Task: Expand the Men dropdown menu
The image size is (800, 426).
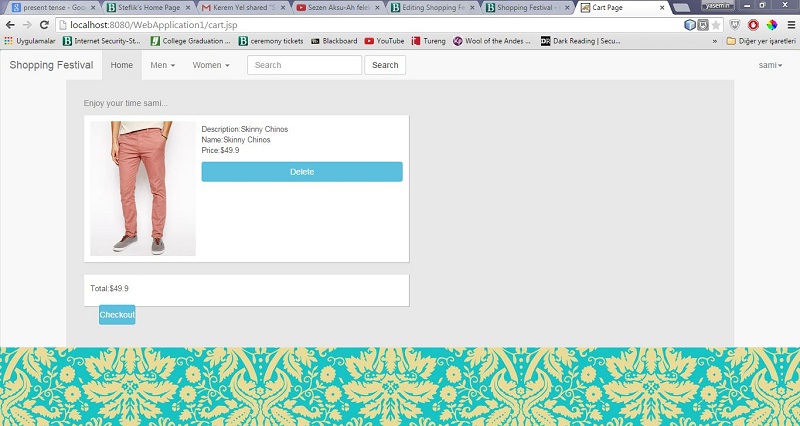Action: [162, 65]
